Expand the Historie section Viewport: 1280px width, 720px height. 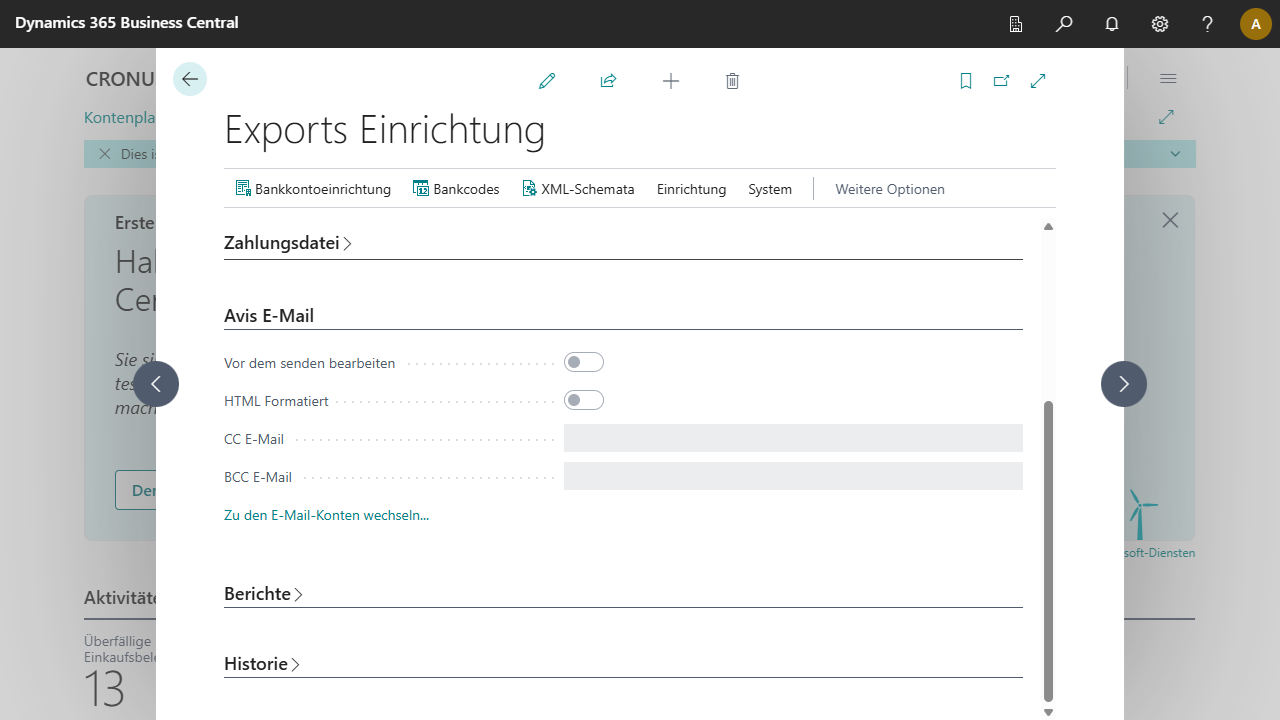point(262,664)
